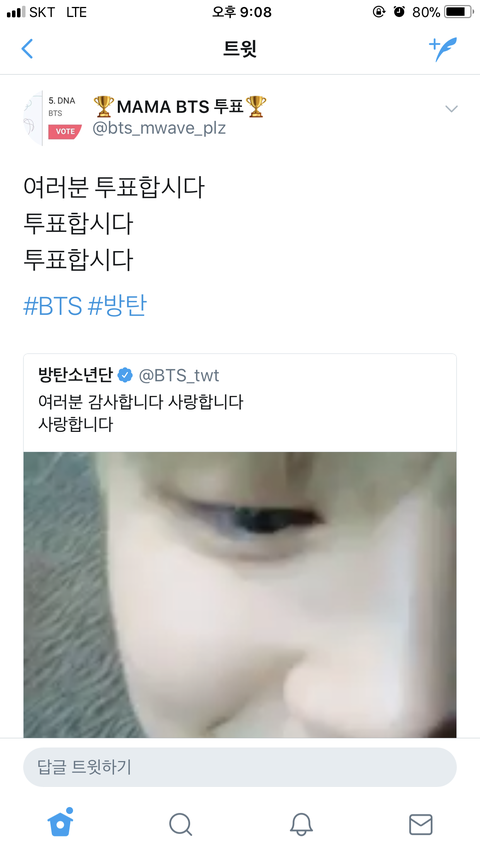Expand the tweet options down-chevron
Screen dimensions: 480x853
pyautogui.click(x=451, y=109)
